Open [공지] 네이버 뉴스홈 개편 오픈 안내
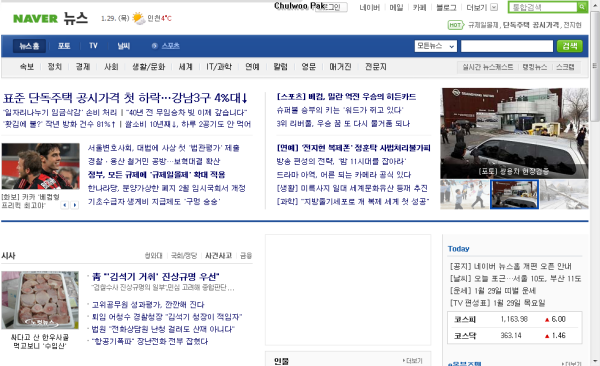The image size is (600, 366). tap(510, 266)
